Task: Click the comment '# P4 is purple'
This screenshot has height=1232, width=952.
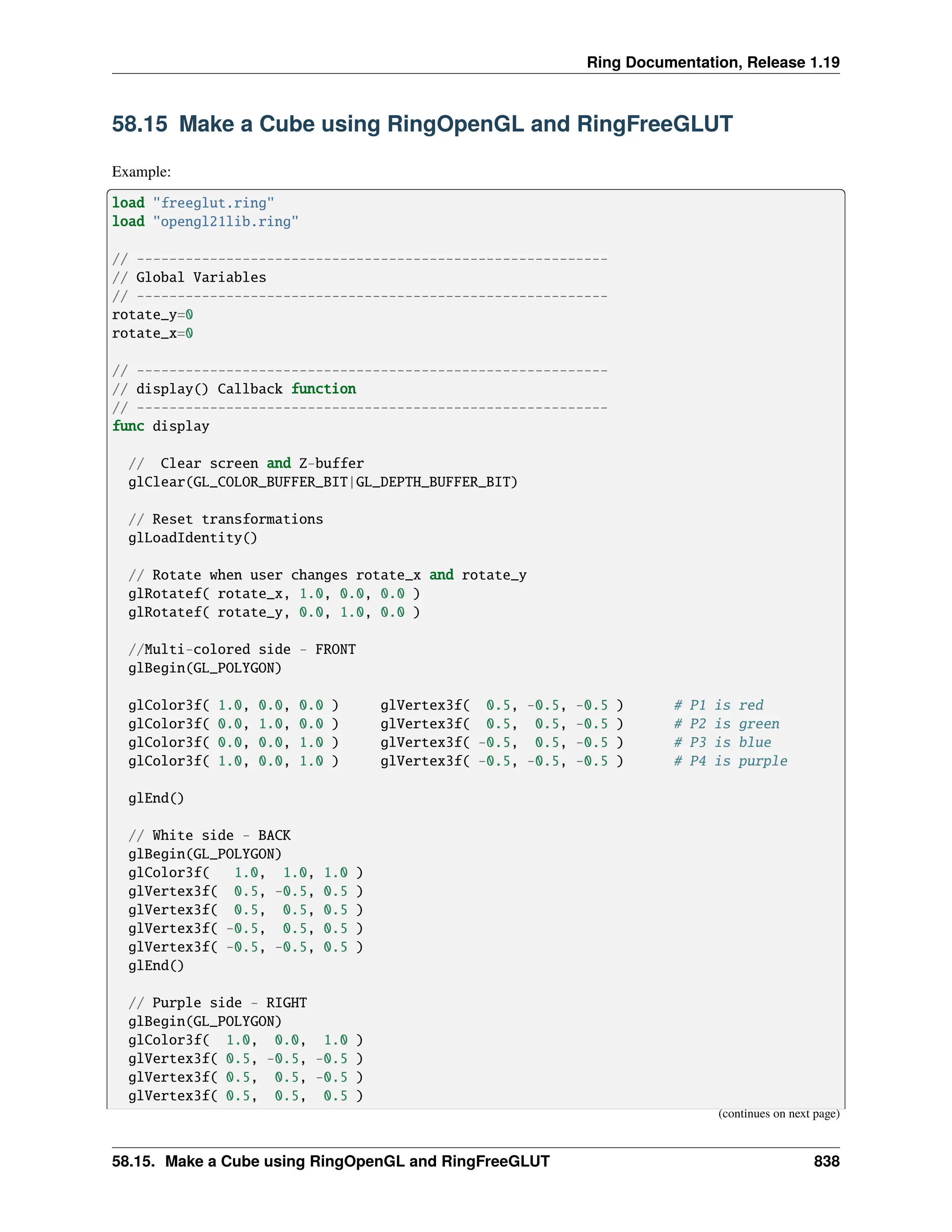Action: pyautogui.click(x=730, y=761)
